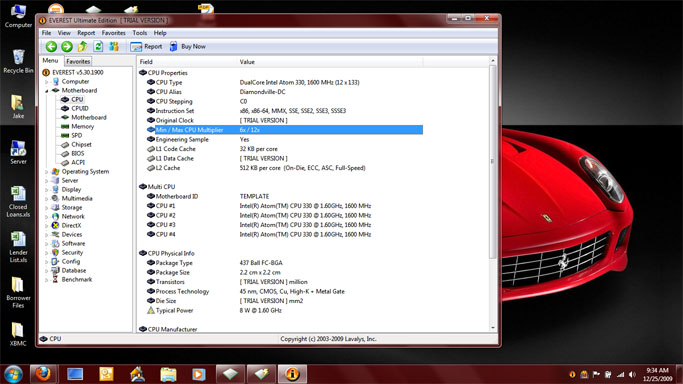Select the CPU Type row

(284, 82)
